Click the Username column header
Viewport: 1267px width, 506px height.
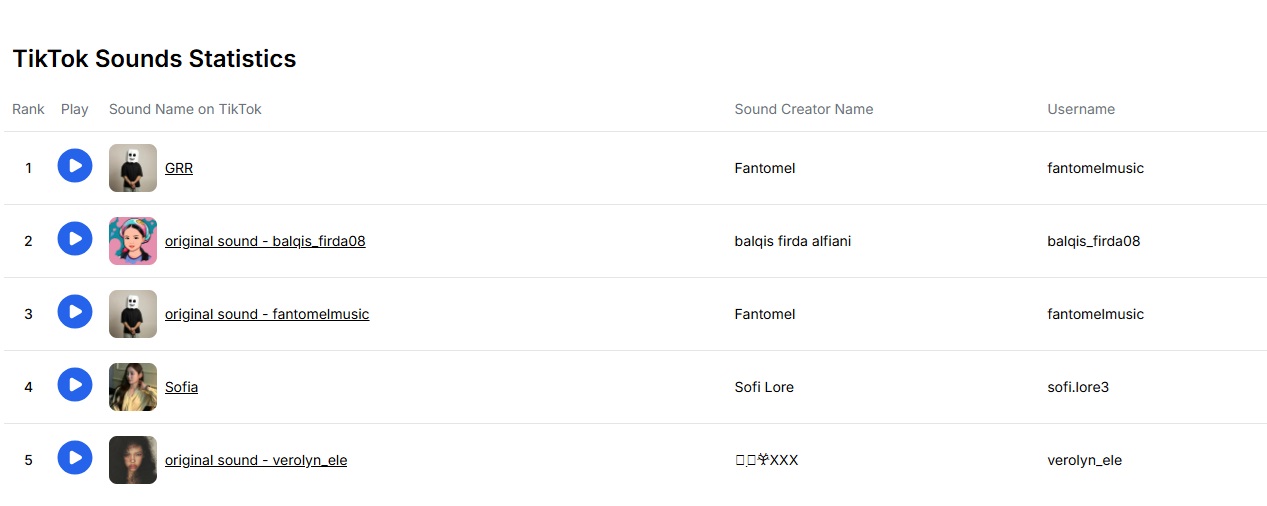(1081, 109)
